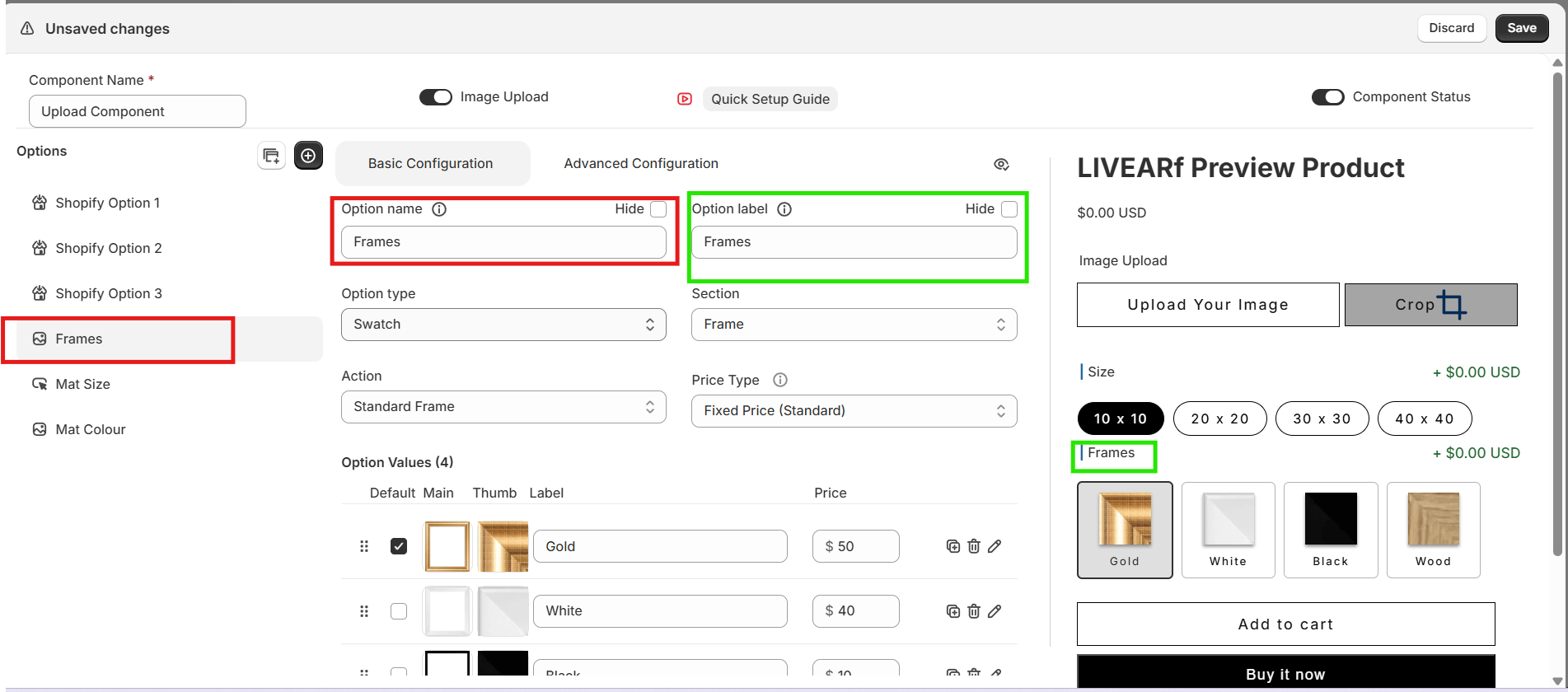The width and height of the screenshot is (1568, 692).
Task: Choose the White frame swatch in preview
Action: 1228,530
